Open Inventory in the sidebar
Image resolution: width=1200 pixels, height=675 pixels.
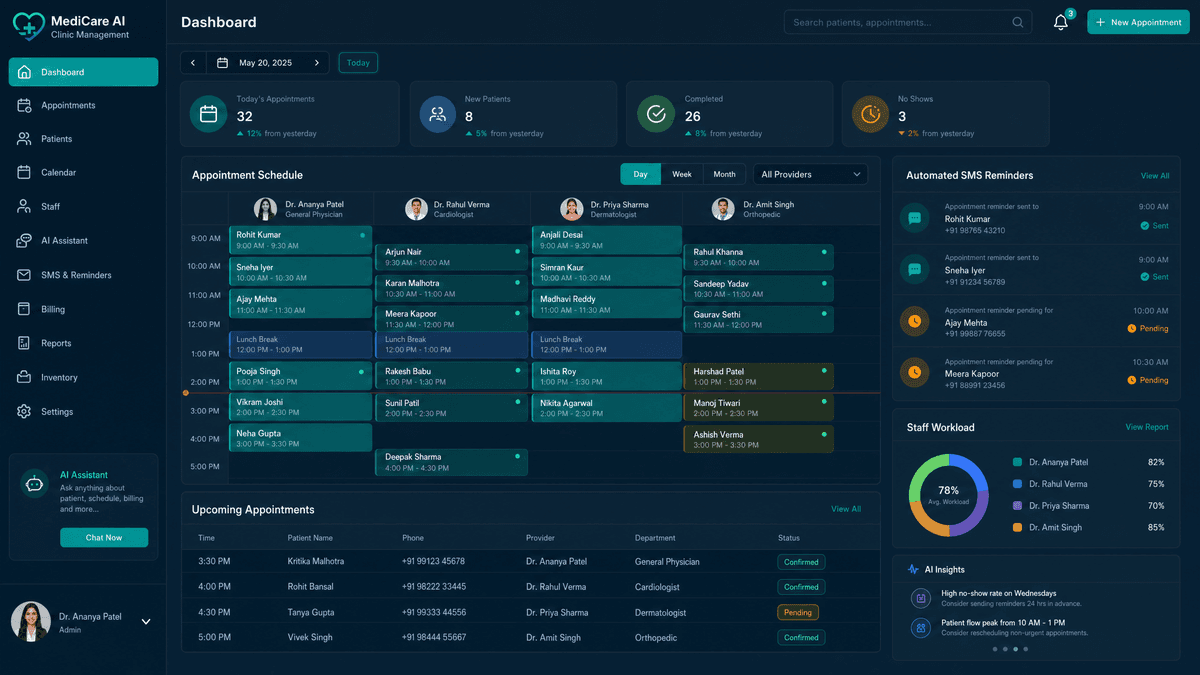coord(83,377)
